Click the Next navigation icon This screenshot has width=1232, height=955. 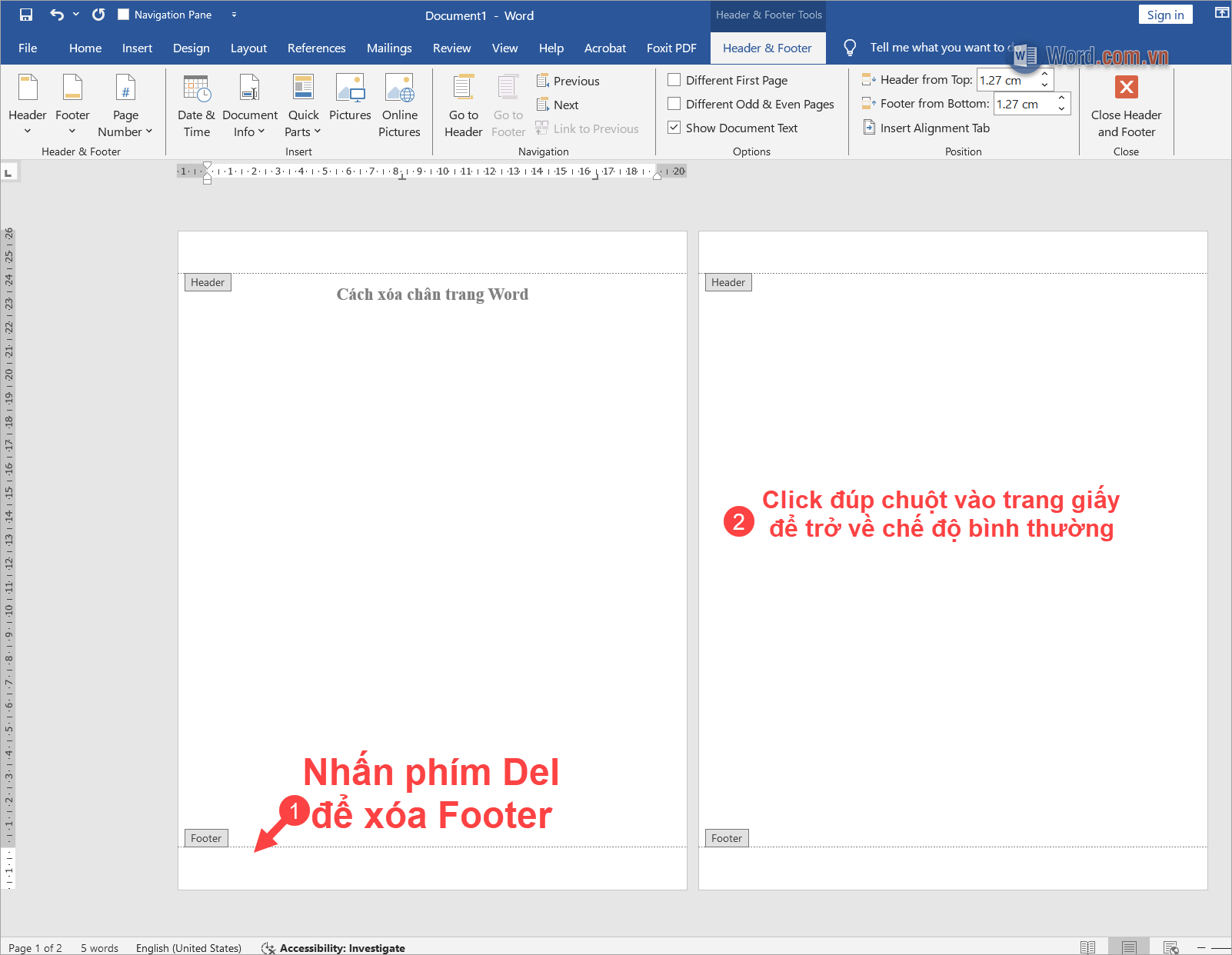[x=542, y=105]
